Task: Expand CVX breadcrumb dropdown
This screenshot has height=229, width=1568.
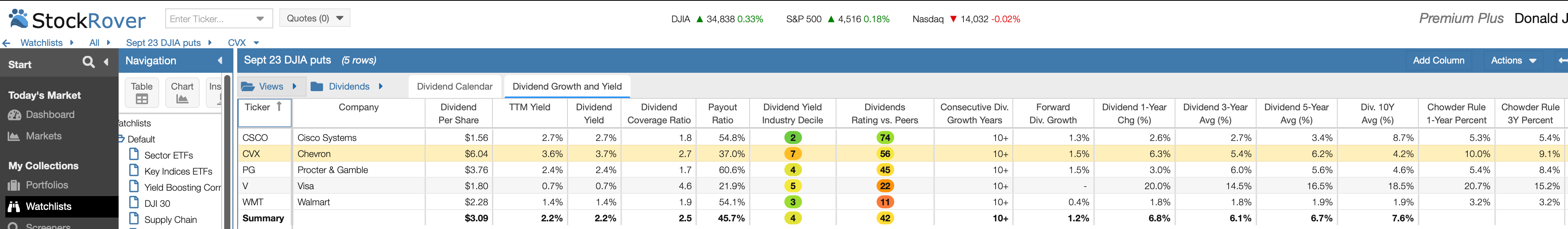Action: tap(256, 43)
